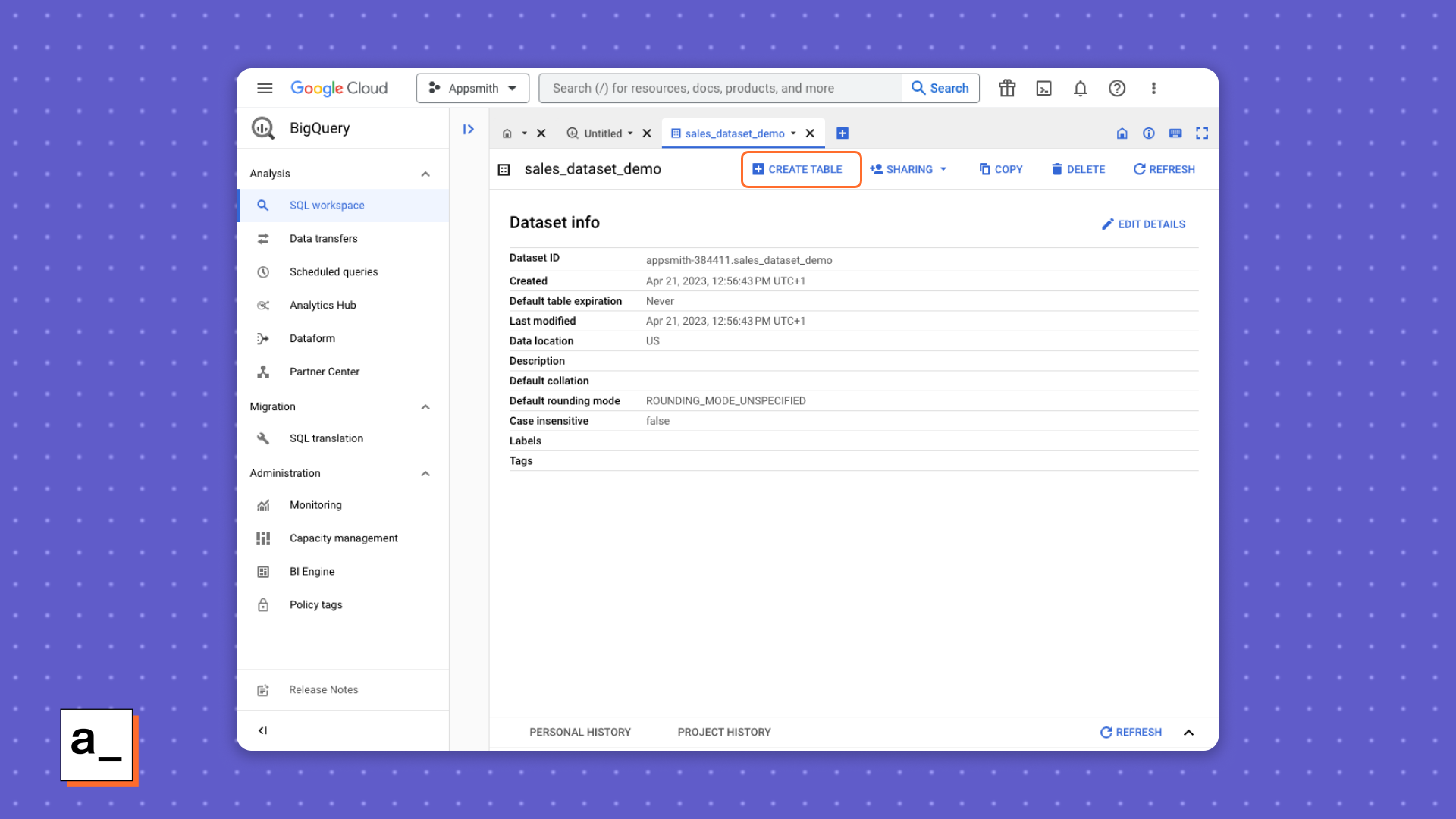Click the dataset grid icon beside title
The width and height of the screenshot is (1456, 819).
[x=504, y=170]
